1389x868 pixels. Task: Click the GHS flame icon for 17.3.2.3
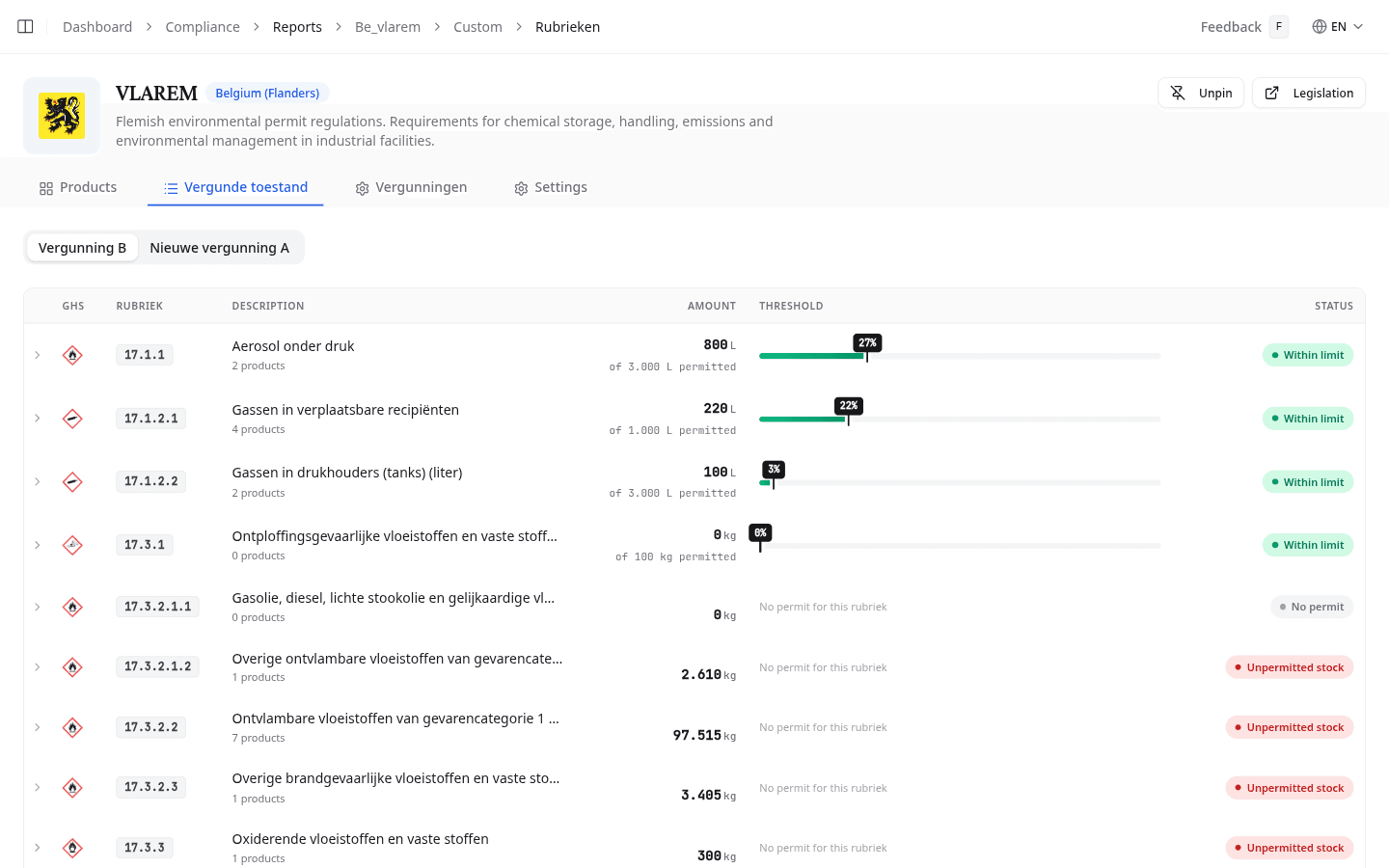(x=72, y=787)
